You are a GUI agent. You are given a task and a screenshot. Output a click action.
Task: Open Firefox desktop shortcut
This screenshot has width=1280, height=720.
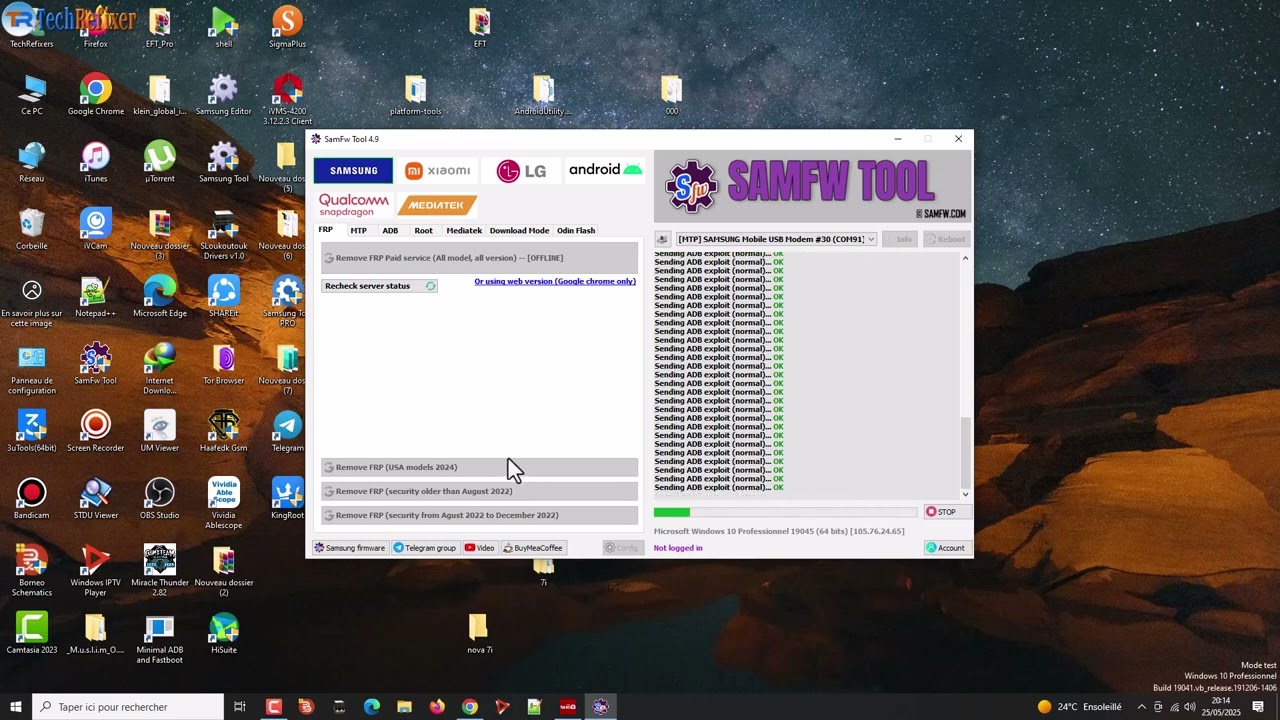(x=96, y=28)
